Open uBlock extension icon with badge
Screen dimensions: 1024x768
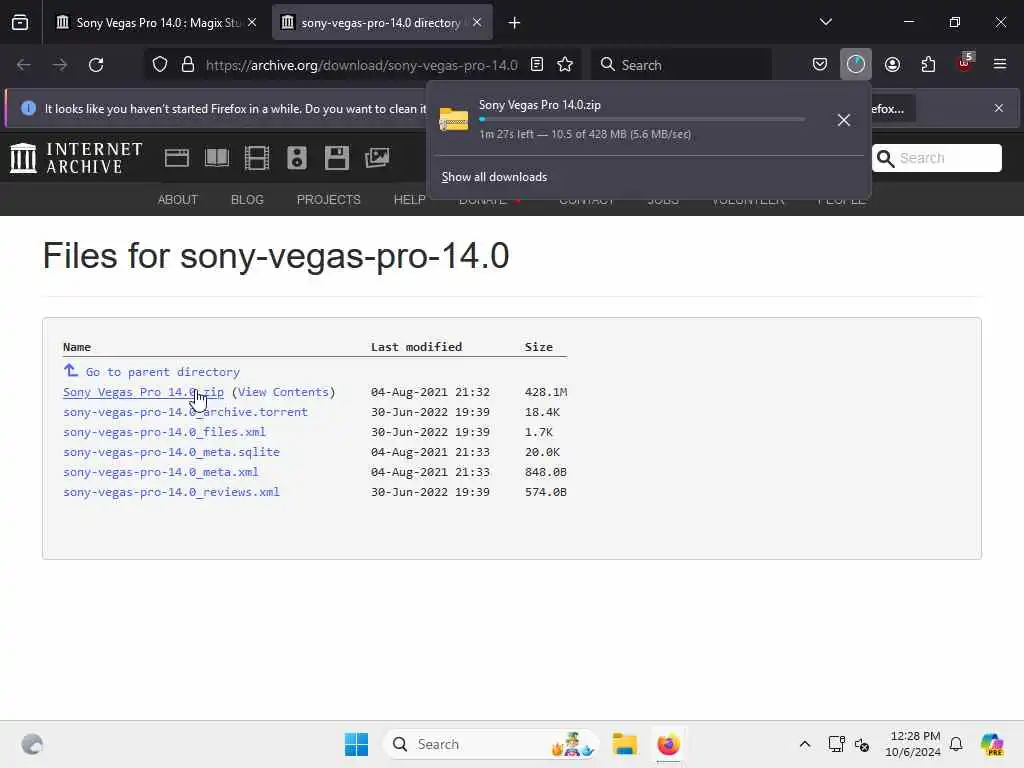click(965, 63)
